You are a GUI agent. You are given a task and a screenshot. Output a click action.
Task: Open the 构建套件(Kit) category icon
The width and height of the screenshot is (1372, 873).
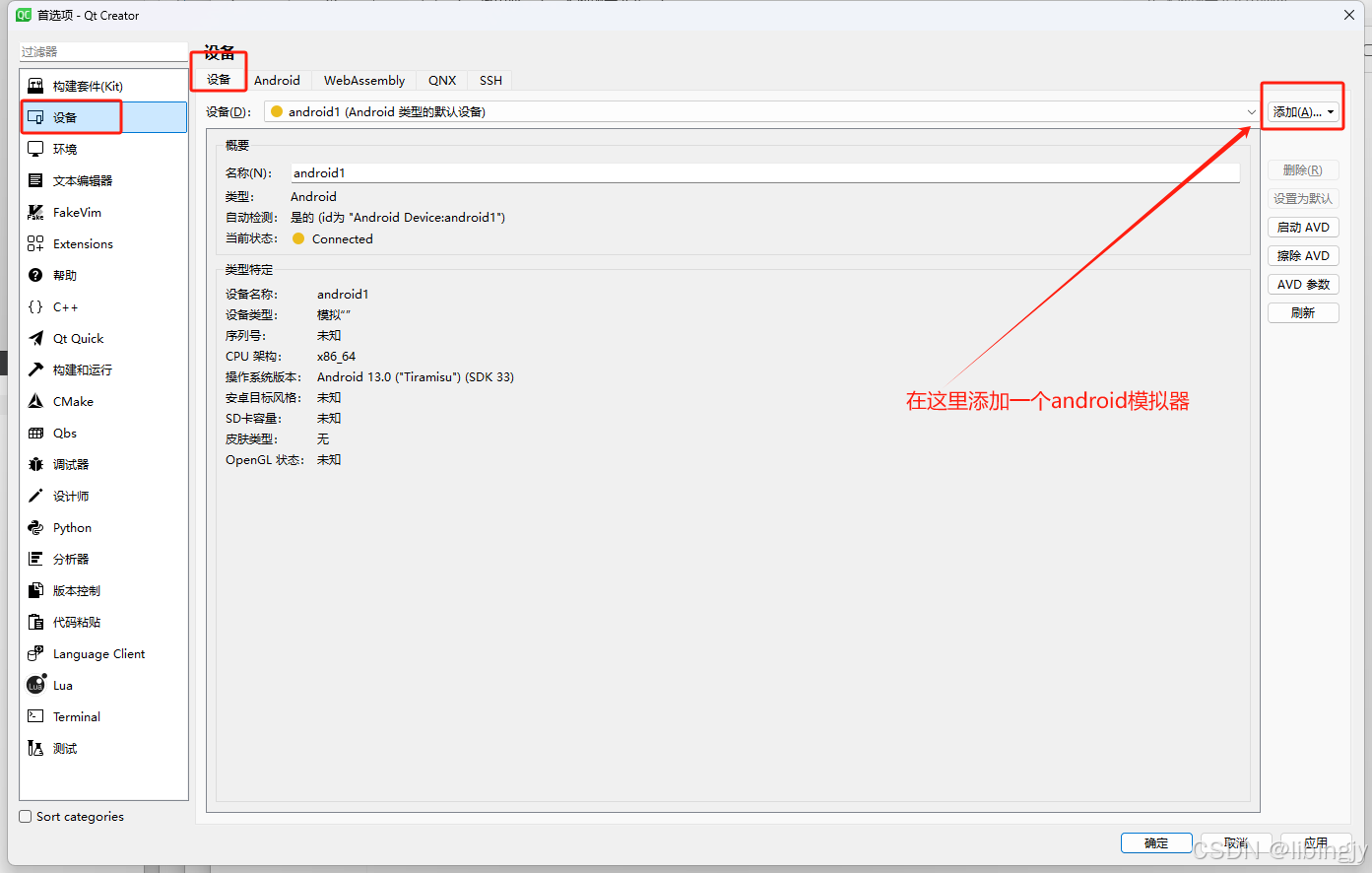pyautogui.click(x=35, y=86)
